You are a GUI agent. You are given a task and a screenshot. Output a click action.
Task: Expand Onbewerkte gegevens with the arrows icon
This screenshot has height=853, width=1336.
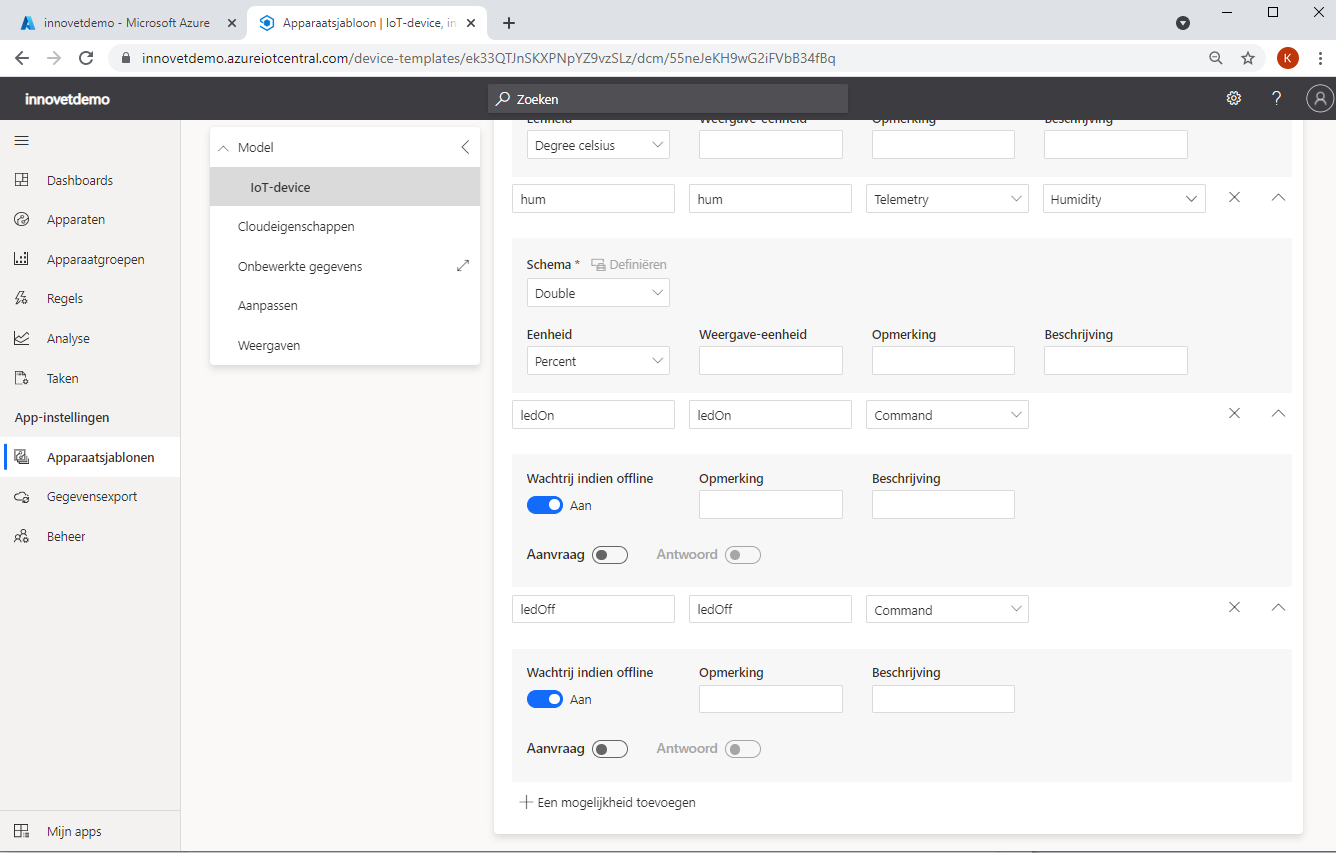pyautogui.click(x=463, y=266)
